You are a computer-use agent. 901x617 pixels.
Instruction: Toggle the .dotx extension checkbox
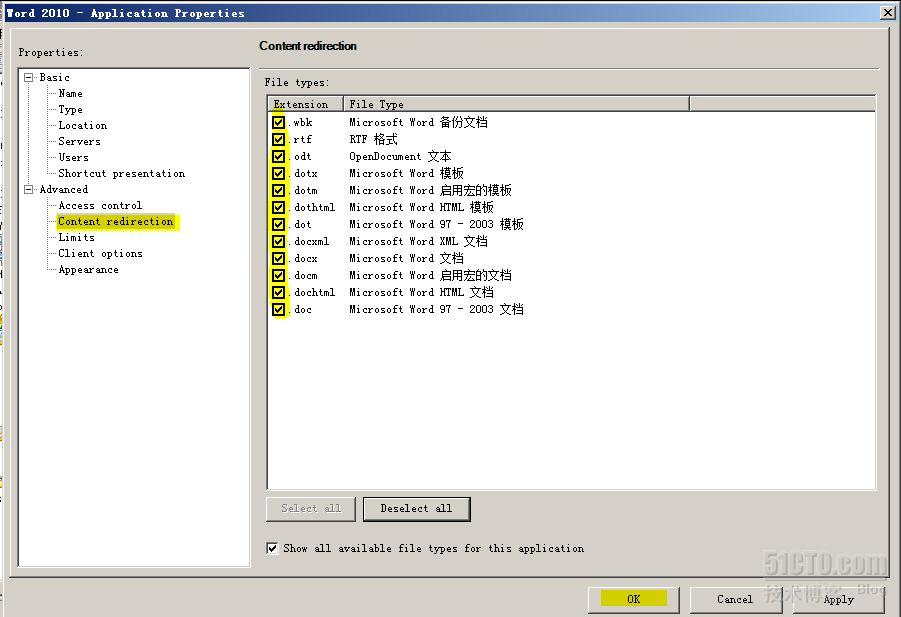click(279, 173)
